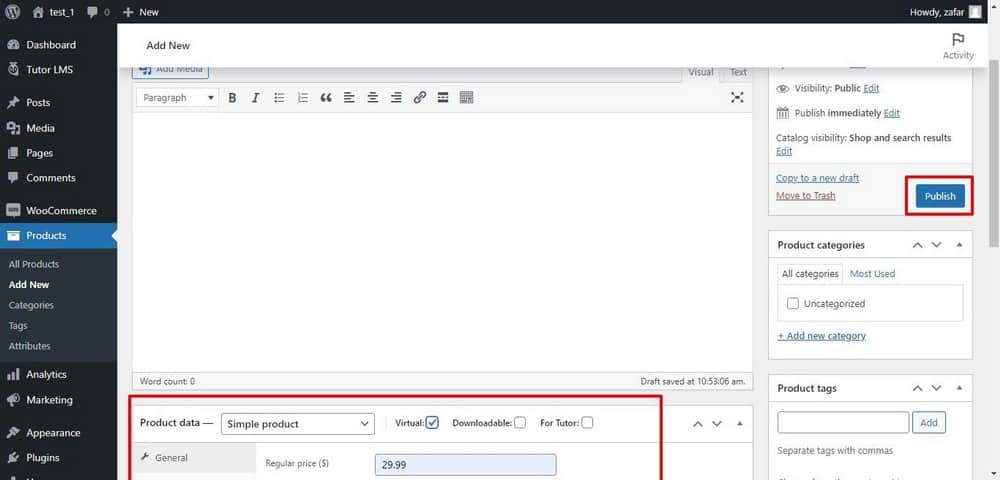Screen dimensions: 1000x480
Task: Open WooCommerce menu
Action: coord(61,210)
